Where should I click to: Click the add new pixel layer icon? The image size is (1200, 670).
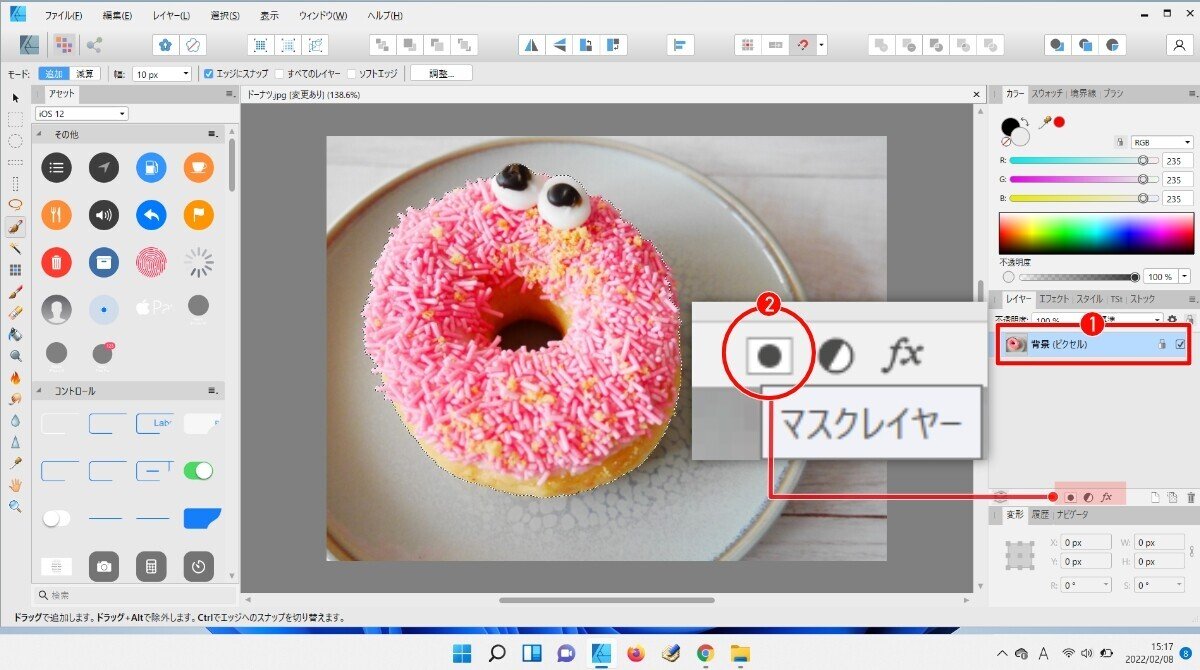1156,497
